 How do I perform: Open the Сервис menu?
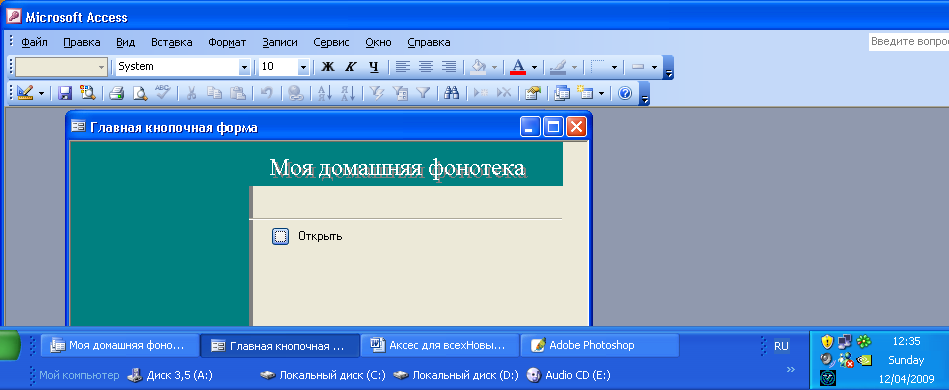coord(331,42)
